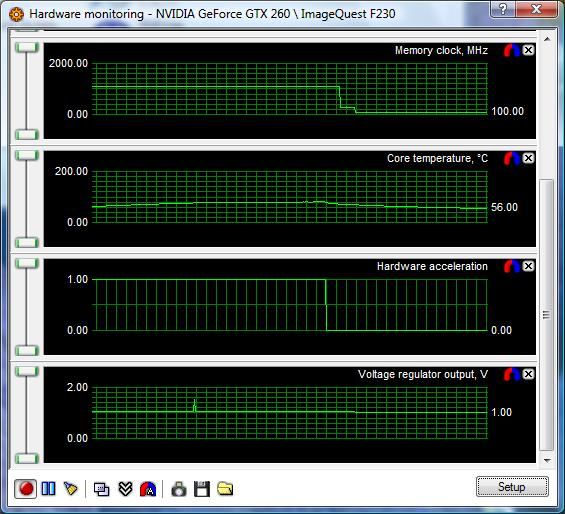Click the 'Memory clock, MHz' graph title

(x=441, y=50)
